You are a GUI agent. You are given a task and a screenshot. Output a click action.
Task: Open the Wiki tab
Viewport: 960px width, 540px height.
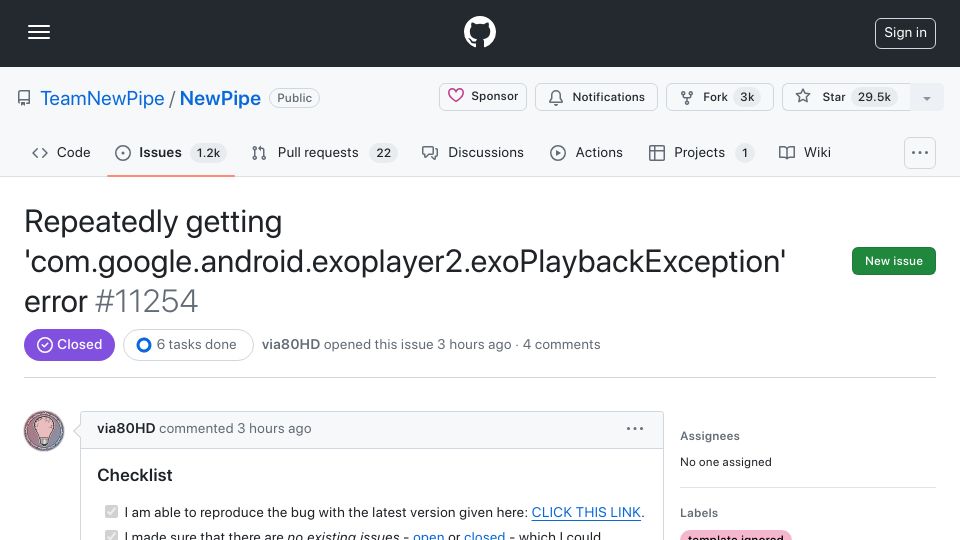(804, 152)
